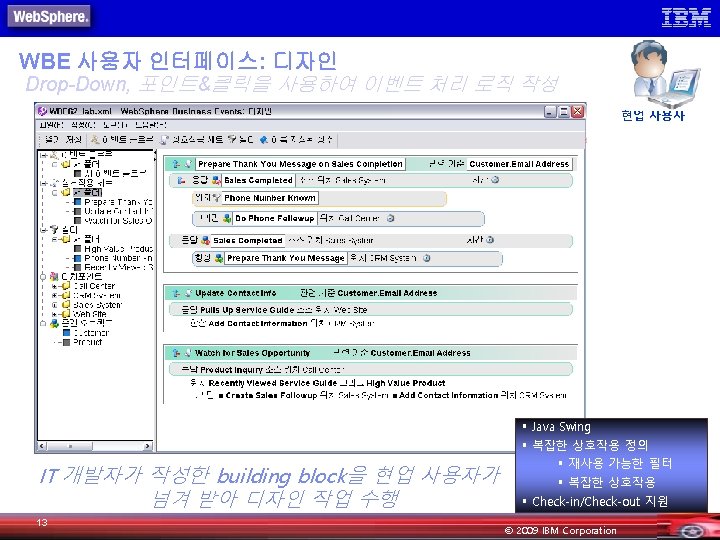720x540 pixels.
Task: Click the first text button on the toolbar
Action: tap(51, 139)
